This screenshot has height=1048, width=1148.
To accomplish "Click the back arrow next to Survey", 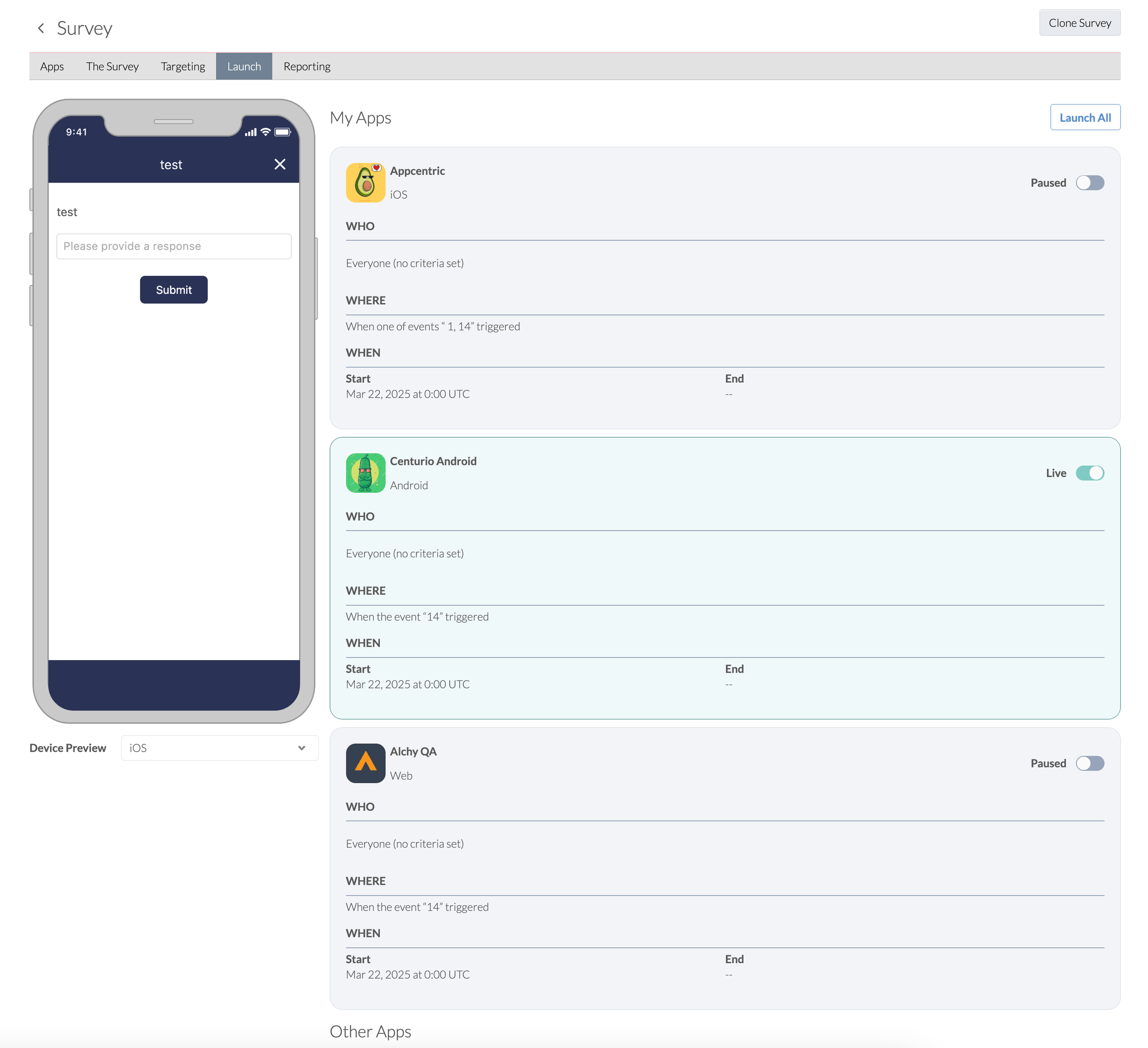I will click(x=41, y=28).
